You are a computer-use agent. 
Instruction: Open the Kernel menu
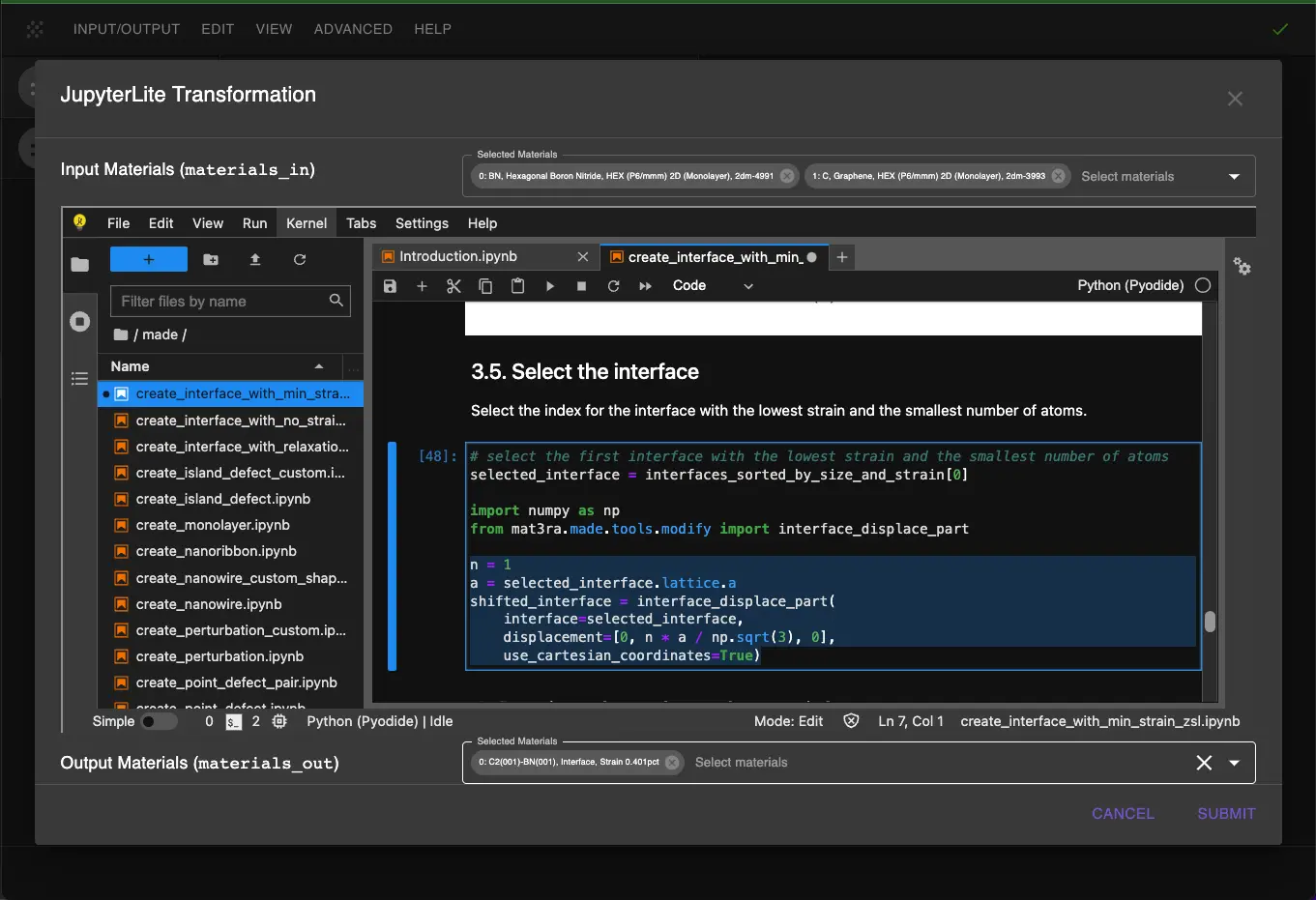point(306,222)
